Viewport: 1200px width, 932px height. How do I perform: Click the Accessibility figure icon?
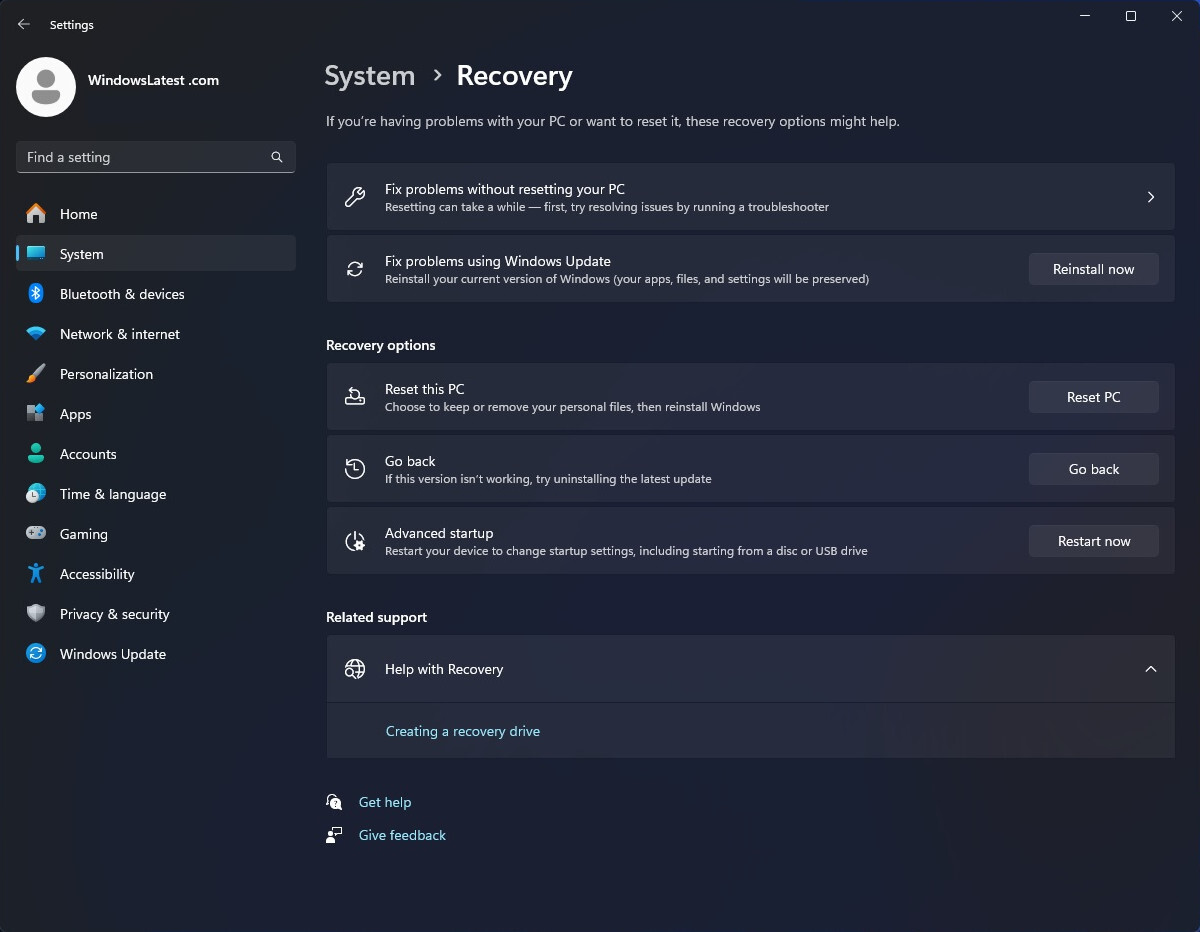36,574
